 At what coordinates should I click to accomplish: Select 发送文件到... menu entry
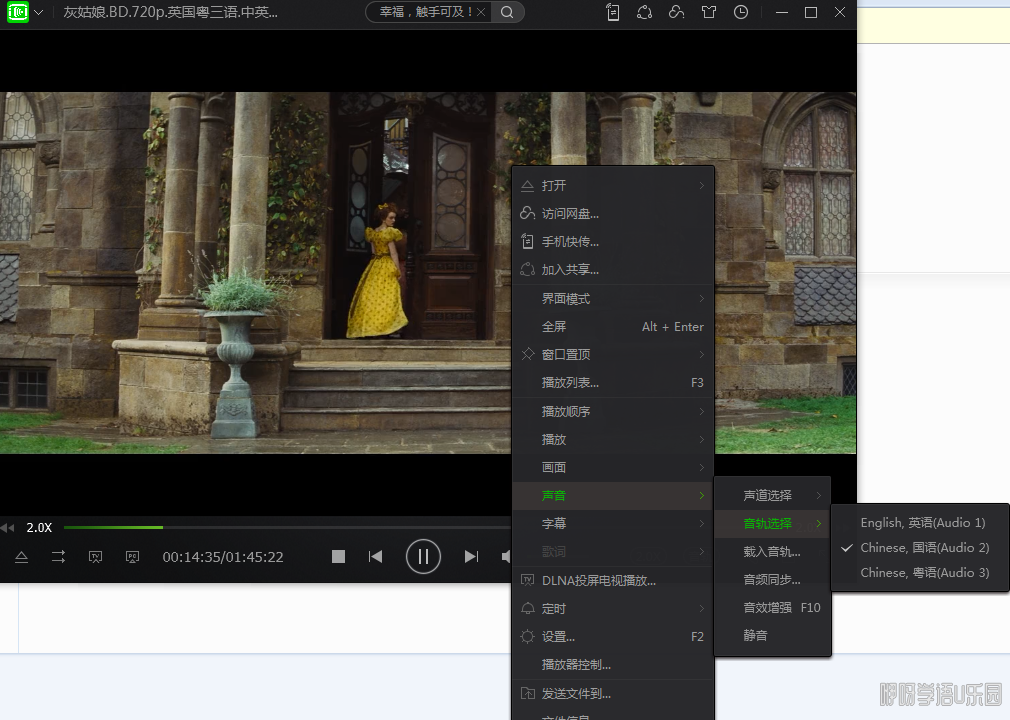pos(613,694)
